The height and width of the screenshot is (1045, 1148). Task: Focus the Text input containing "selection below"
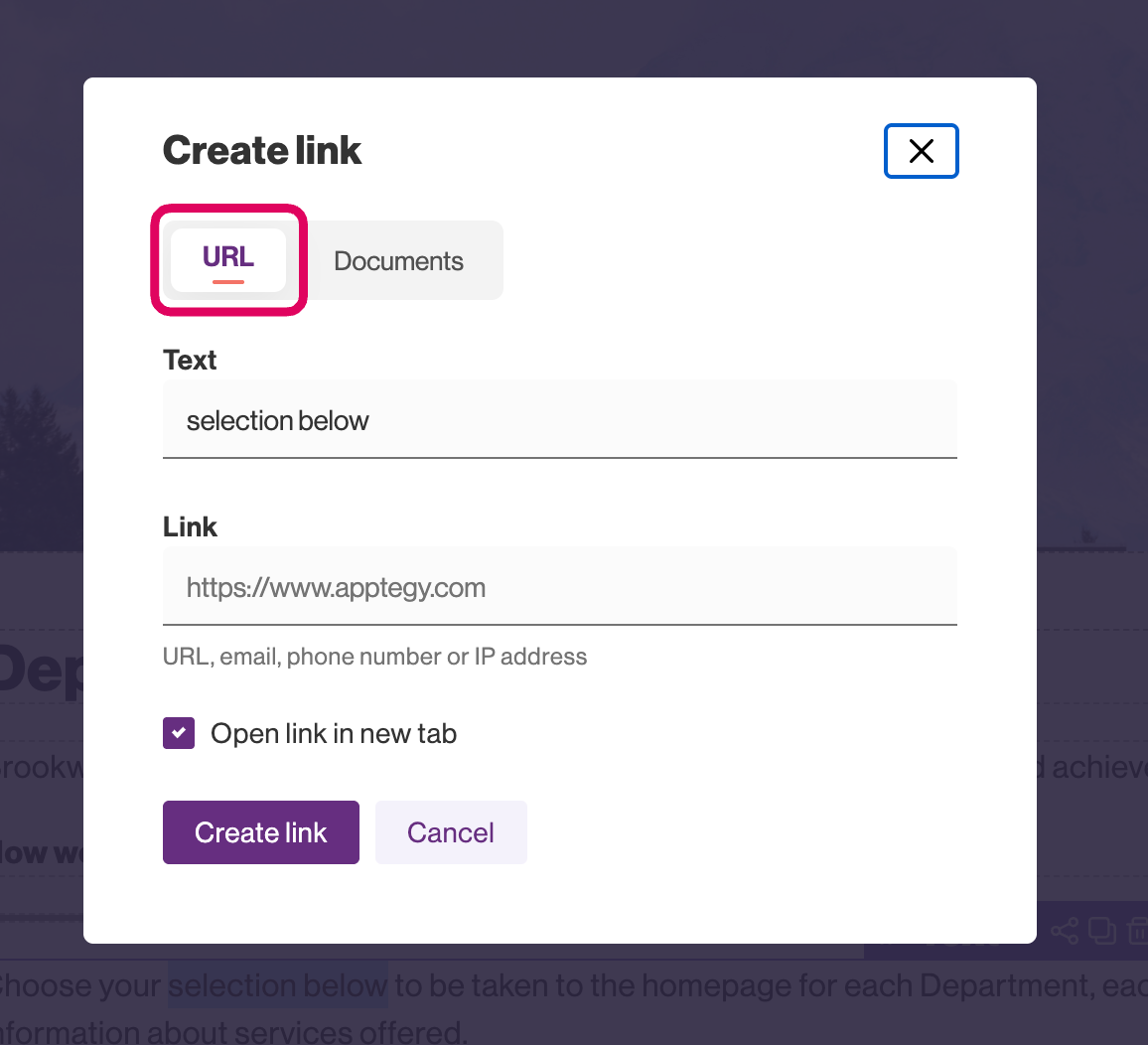[559, 421]
